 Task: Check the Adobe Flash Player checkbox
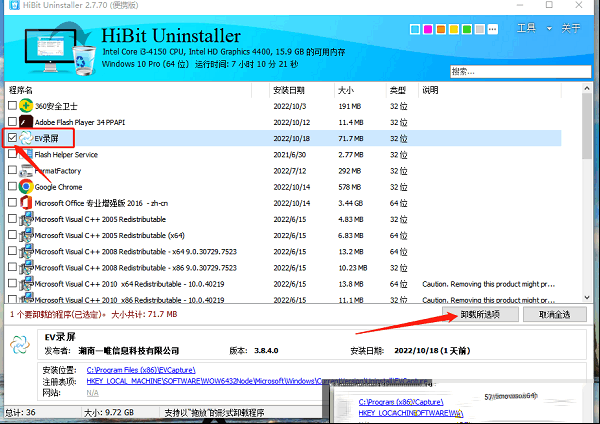pyautogui.click(x=12, y=121)
